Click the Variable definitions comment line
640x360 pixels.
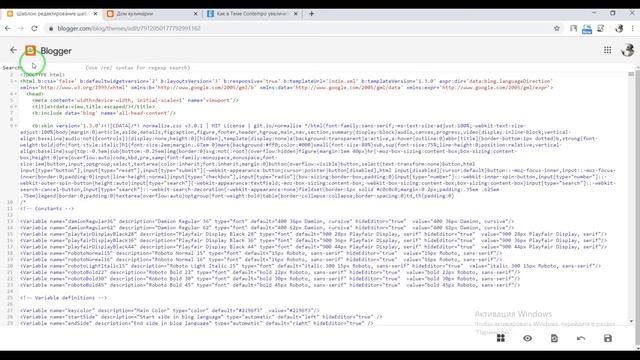tap(63, 298)
